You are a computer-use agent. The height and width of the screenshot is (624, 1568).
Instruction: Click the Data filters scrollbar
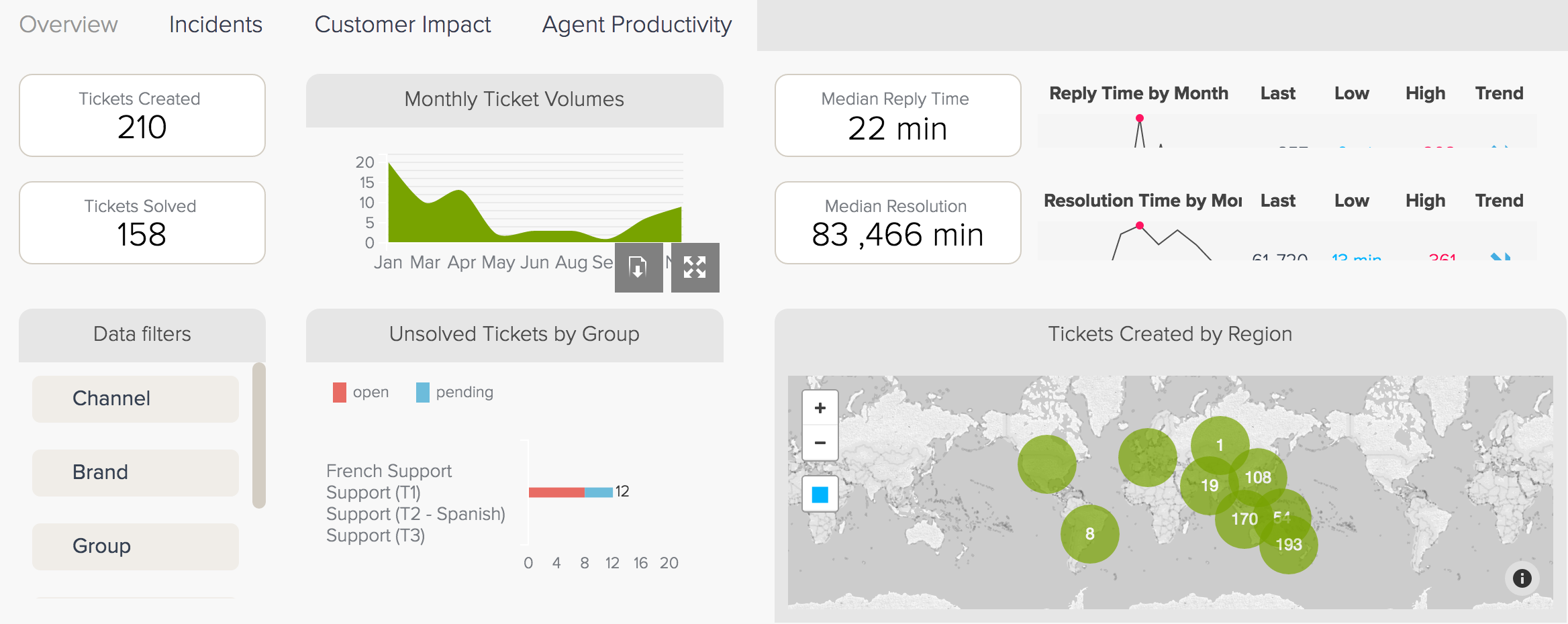point(259,435)
